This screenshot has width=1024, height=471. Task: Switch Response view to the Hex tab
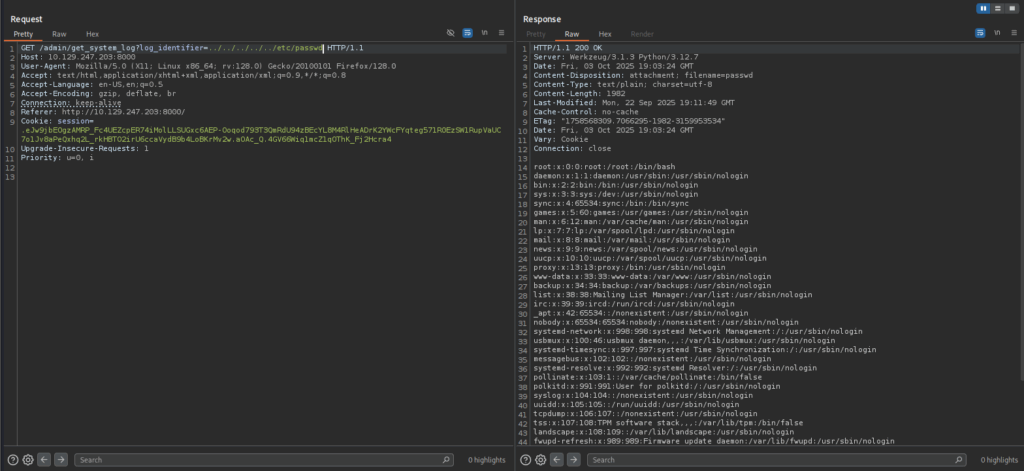pos(605,33)
